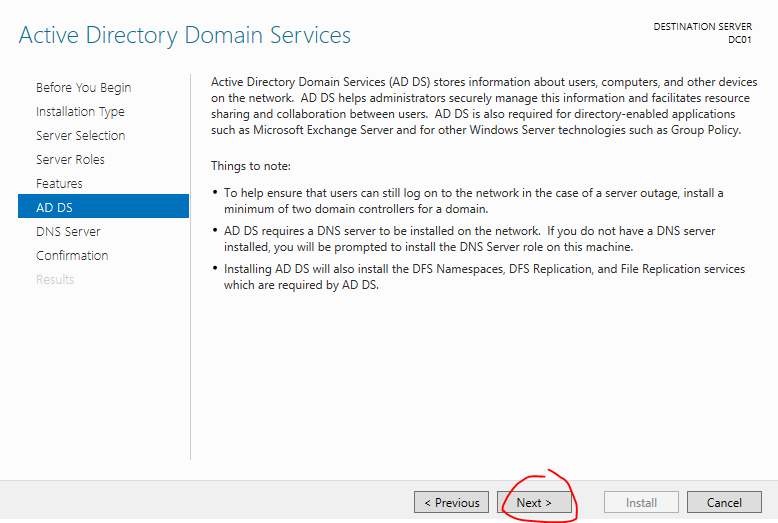
Task: Select the Installation Type step
Action: pyautogui.click(x=80, y=112)
